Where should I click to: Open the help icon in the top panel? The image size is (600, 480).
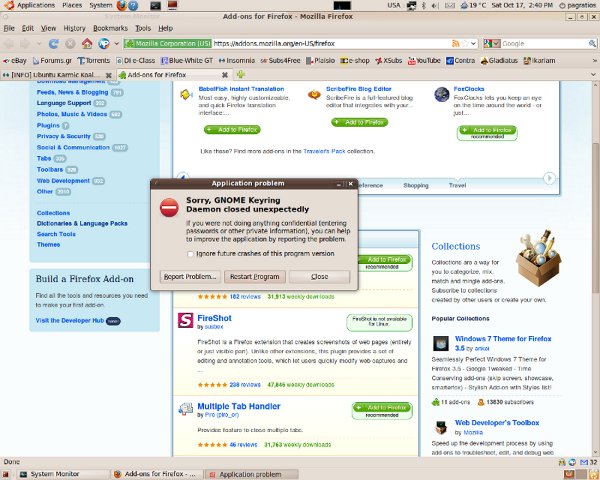click(133, 5)
